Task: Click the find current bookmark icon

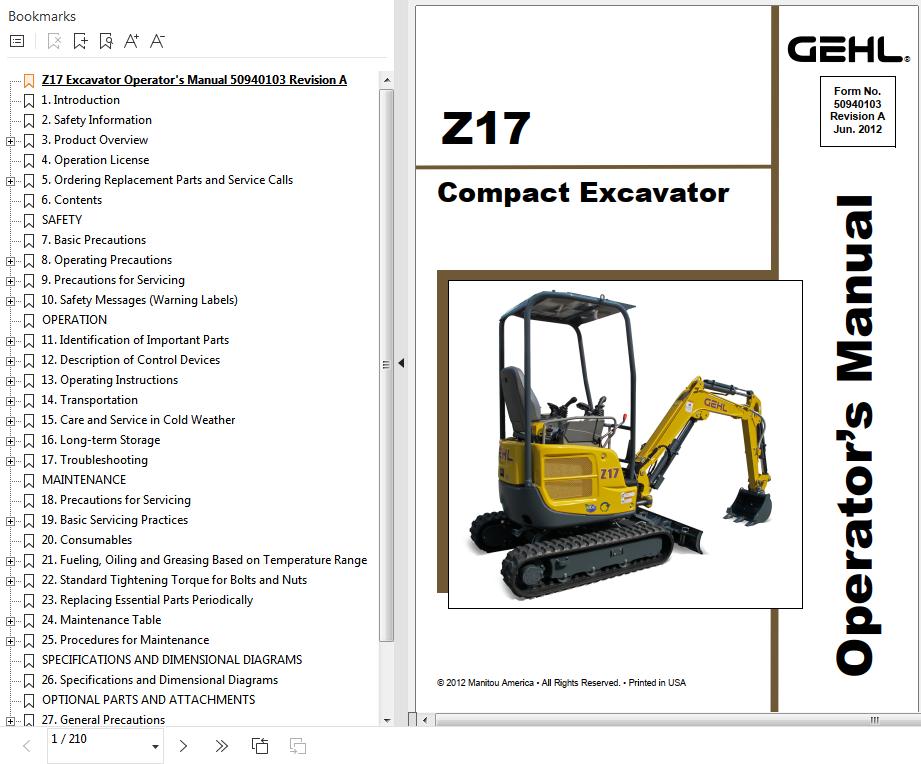Action: [106, 41]
